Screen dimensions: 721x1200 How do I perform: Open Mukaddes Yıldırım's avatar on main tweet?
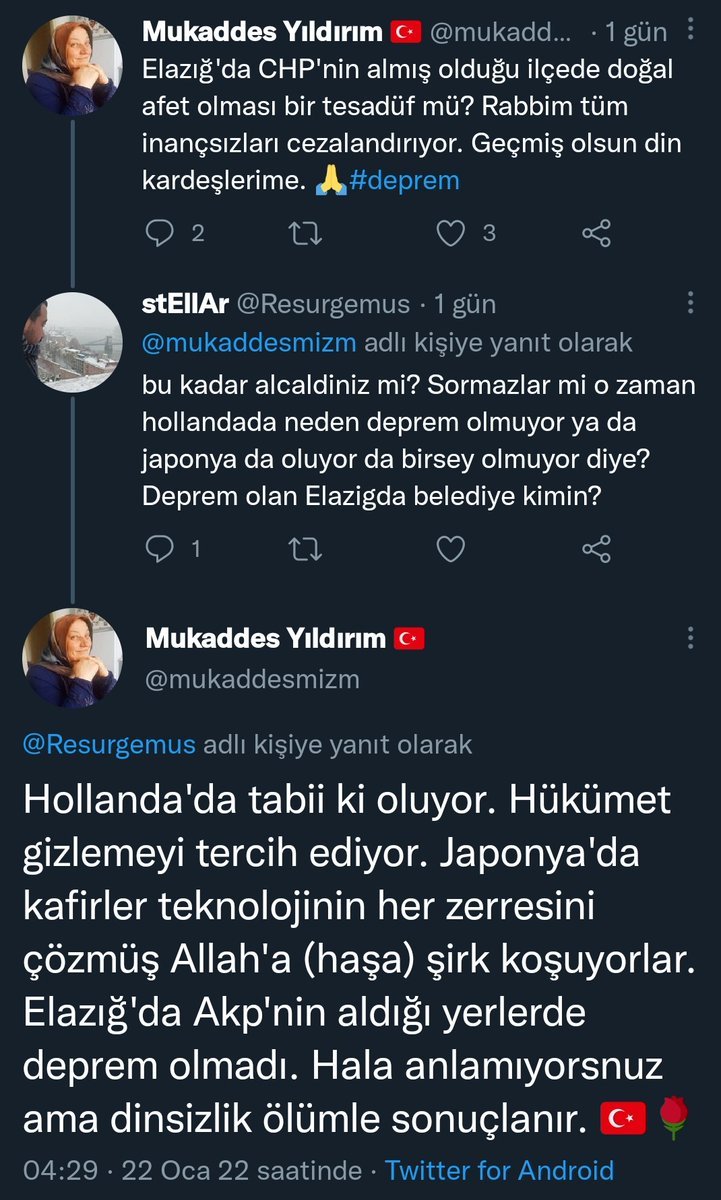coord(71,659)
